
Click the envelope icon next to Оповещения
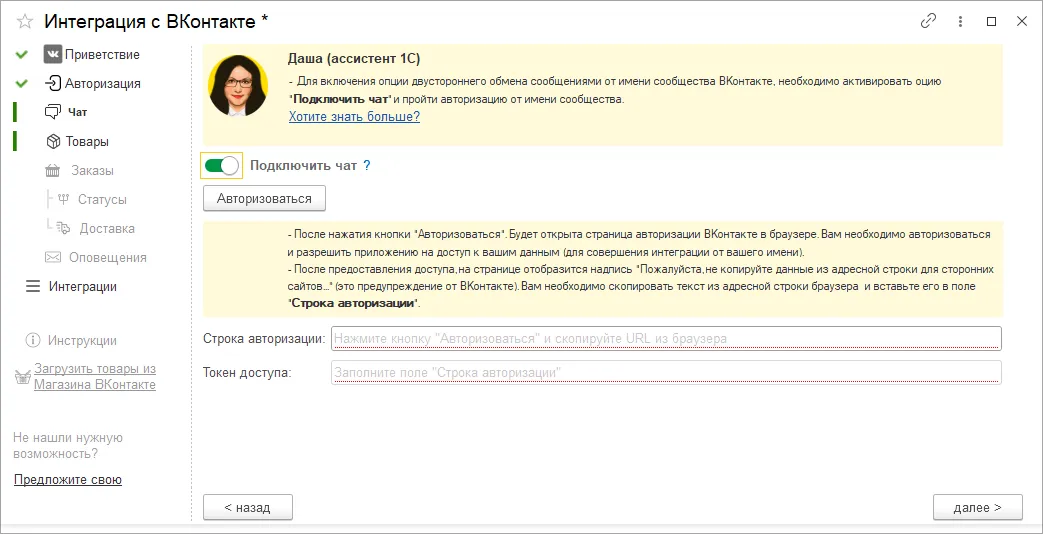(x=53, y=257)
